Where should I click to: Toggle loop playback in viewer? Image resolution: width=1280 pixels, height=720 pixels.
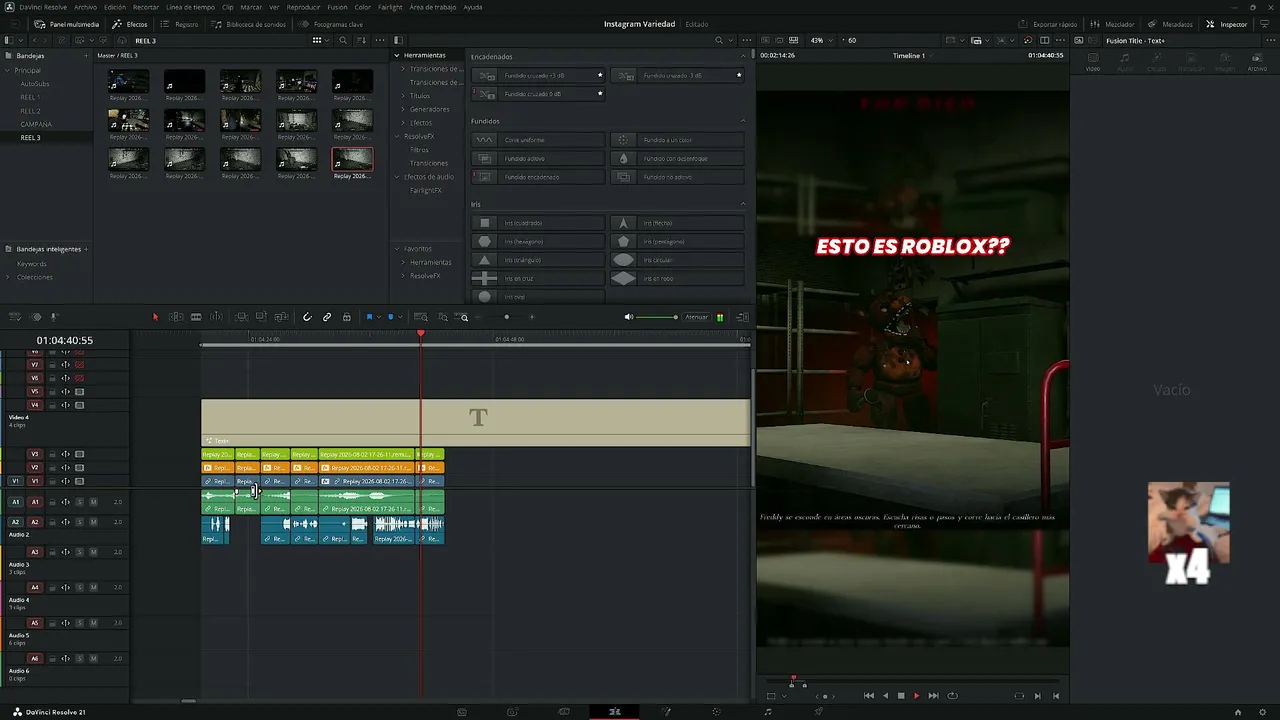[x=952, y=696]
